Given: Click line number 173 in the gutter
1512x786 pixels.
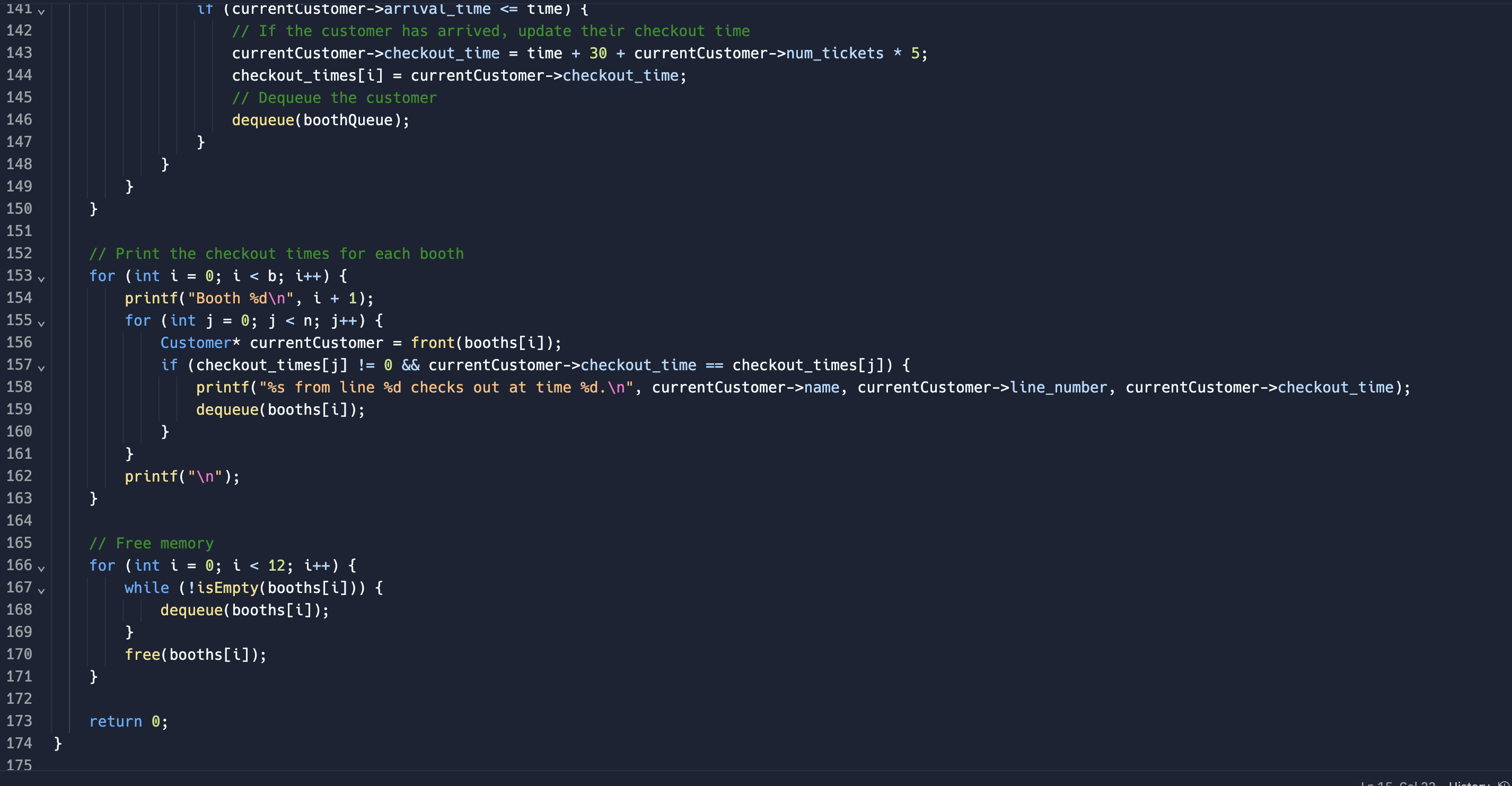Looking at the screenshot, I should pos(20,721).
